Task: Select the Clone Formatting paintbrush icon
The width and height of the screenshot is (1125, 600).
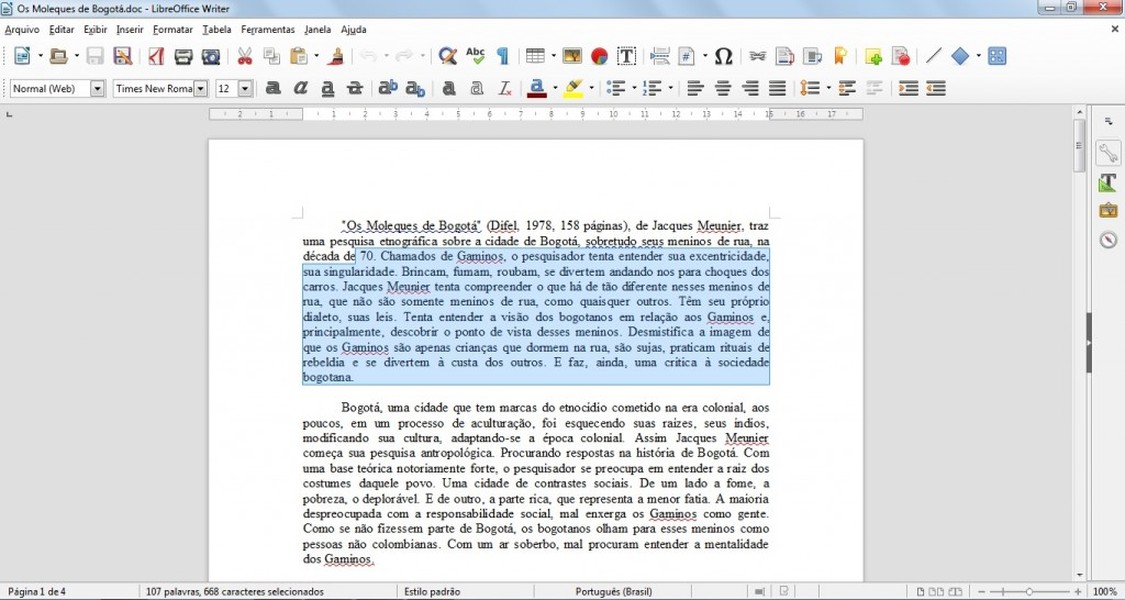Action: 336,57
